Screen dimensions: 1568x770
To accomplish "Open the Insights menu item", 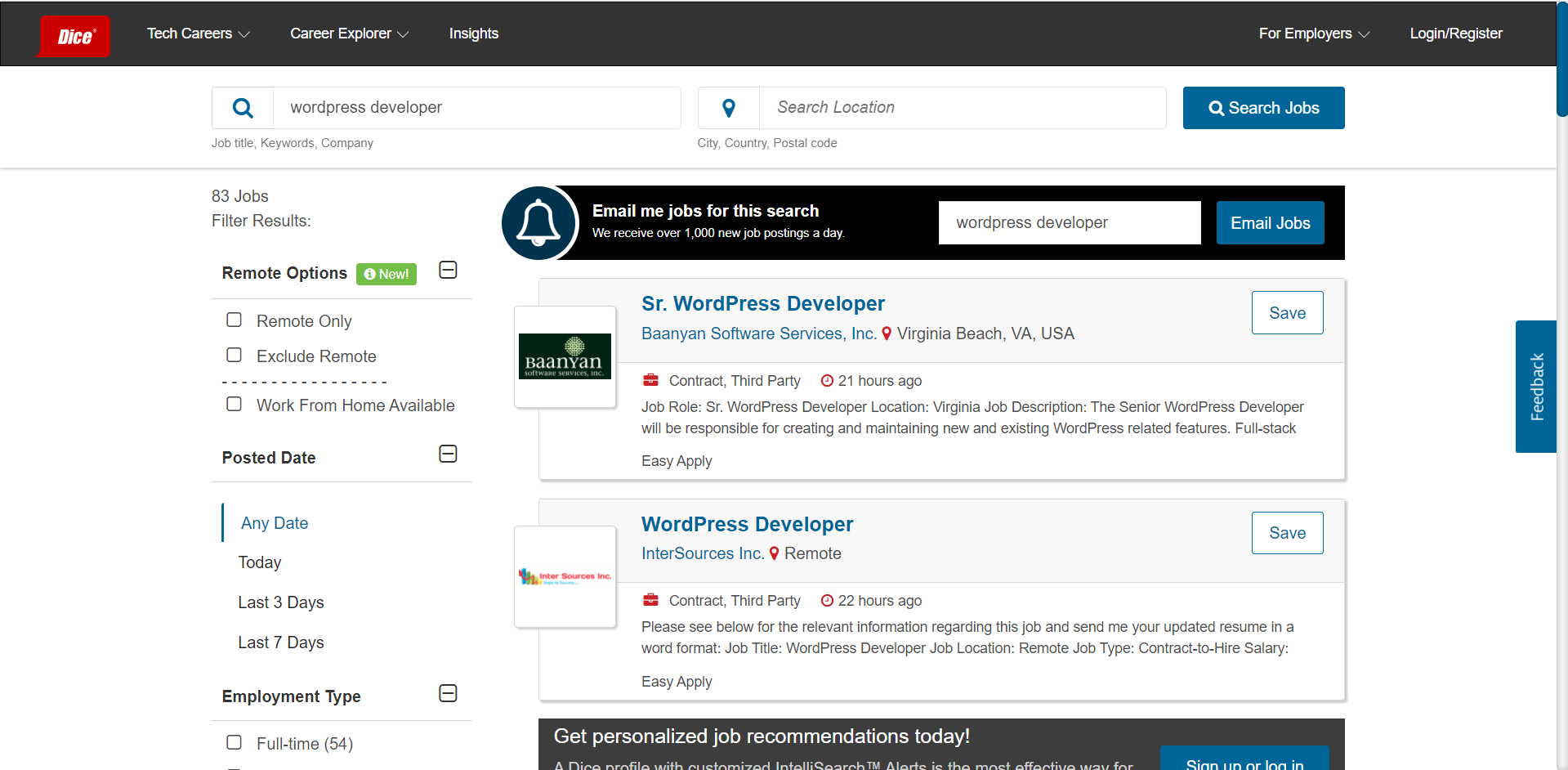I will point(474,34).
